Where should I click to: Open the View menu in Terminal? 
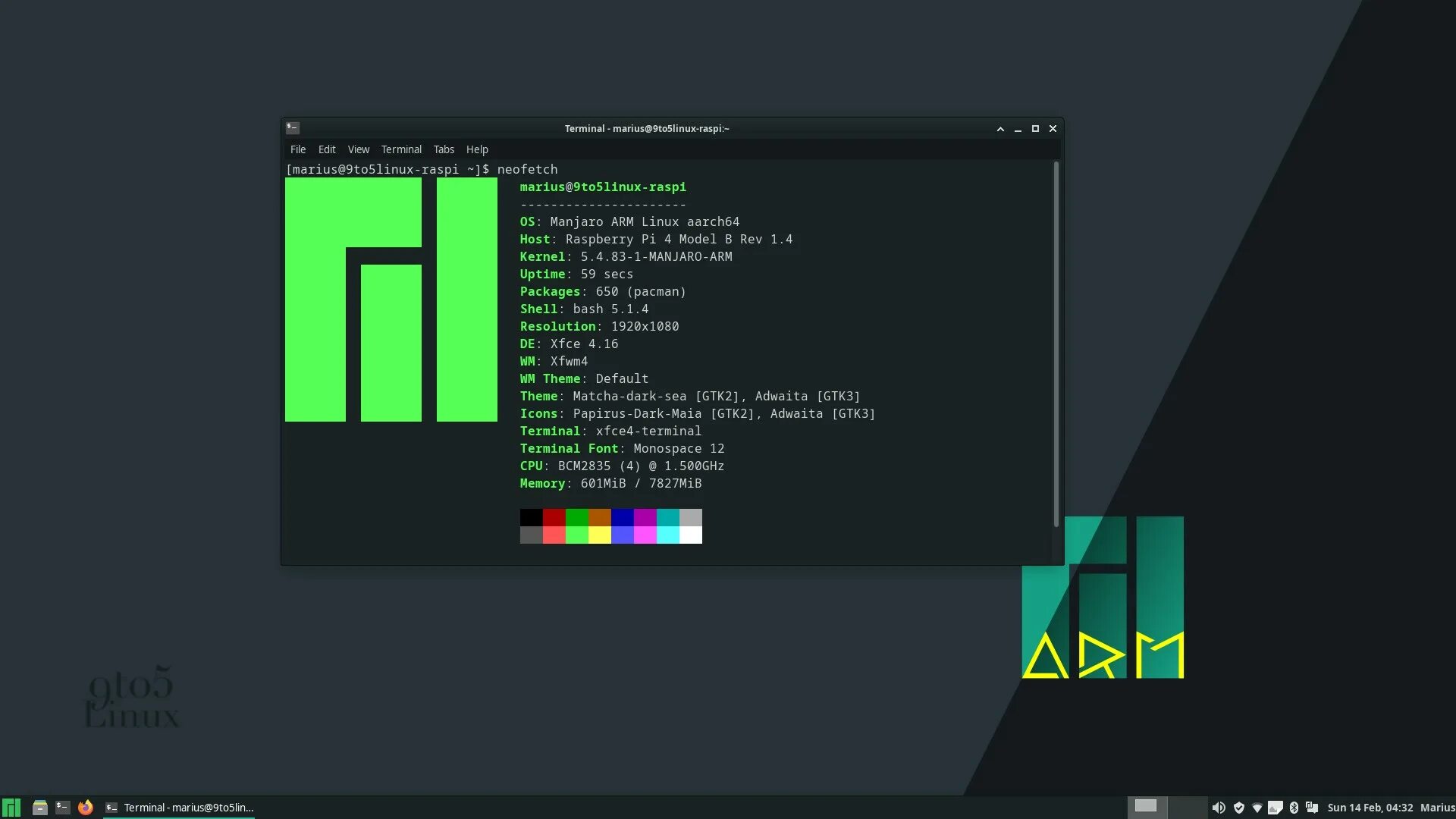(x=358, y=149)
